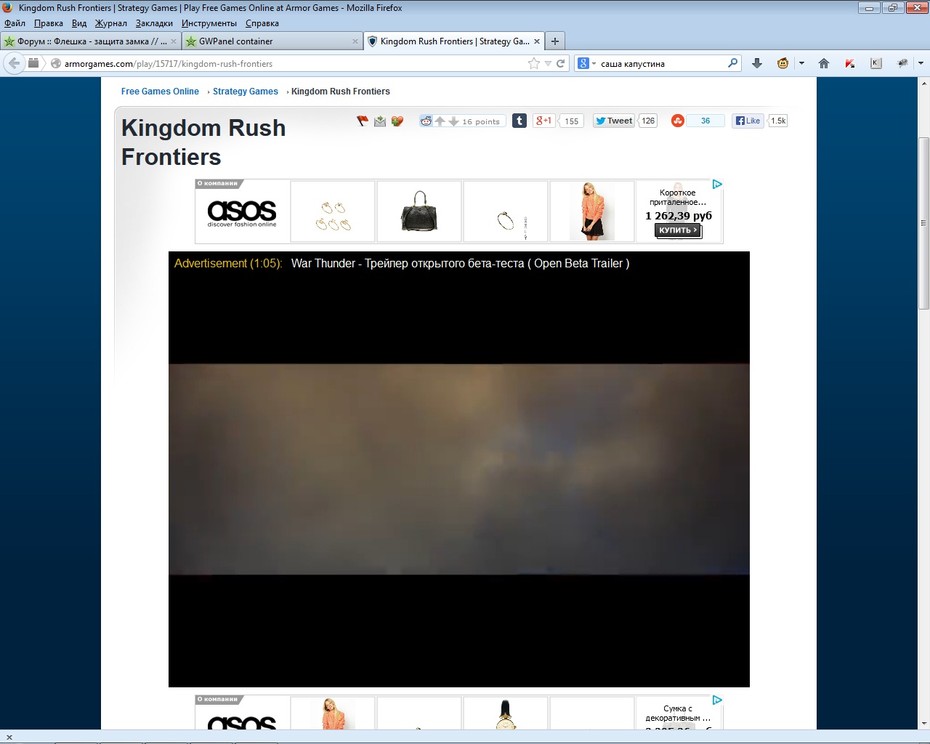Upvote on Reddit with the up arrow

pyautogui.click(x=439, y=121)
